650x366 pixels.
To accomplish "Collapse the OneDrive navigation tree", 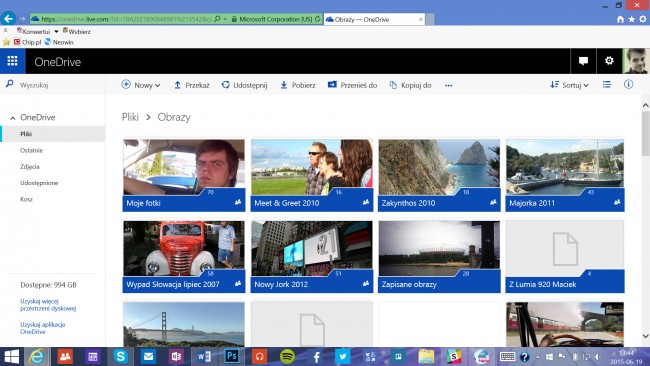I will [13, 118].
